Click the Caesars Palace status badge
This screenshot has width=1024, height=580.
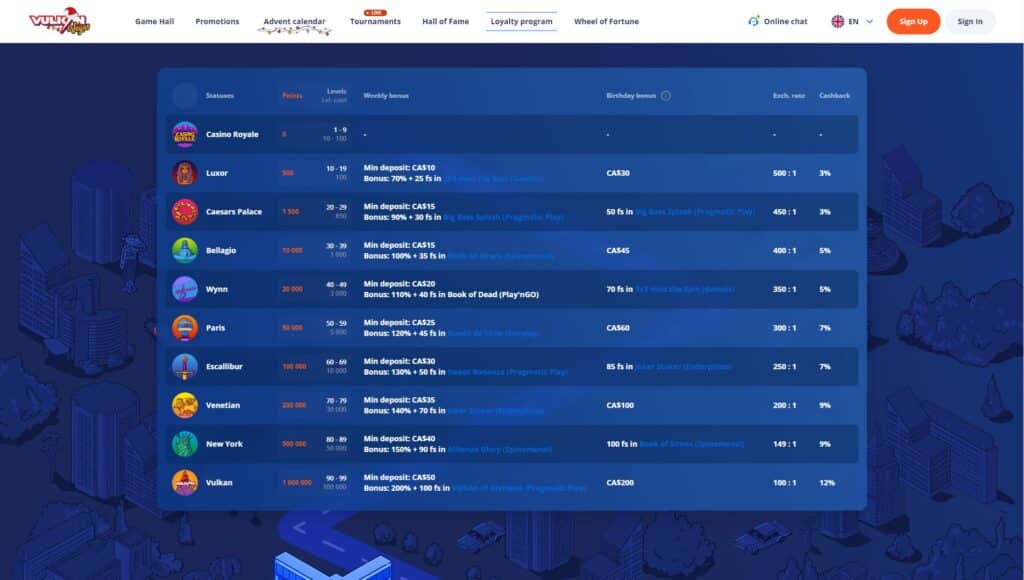pos(185,212)
